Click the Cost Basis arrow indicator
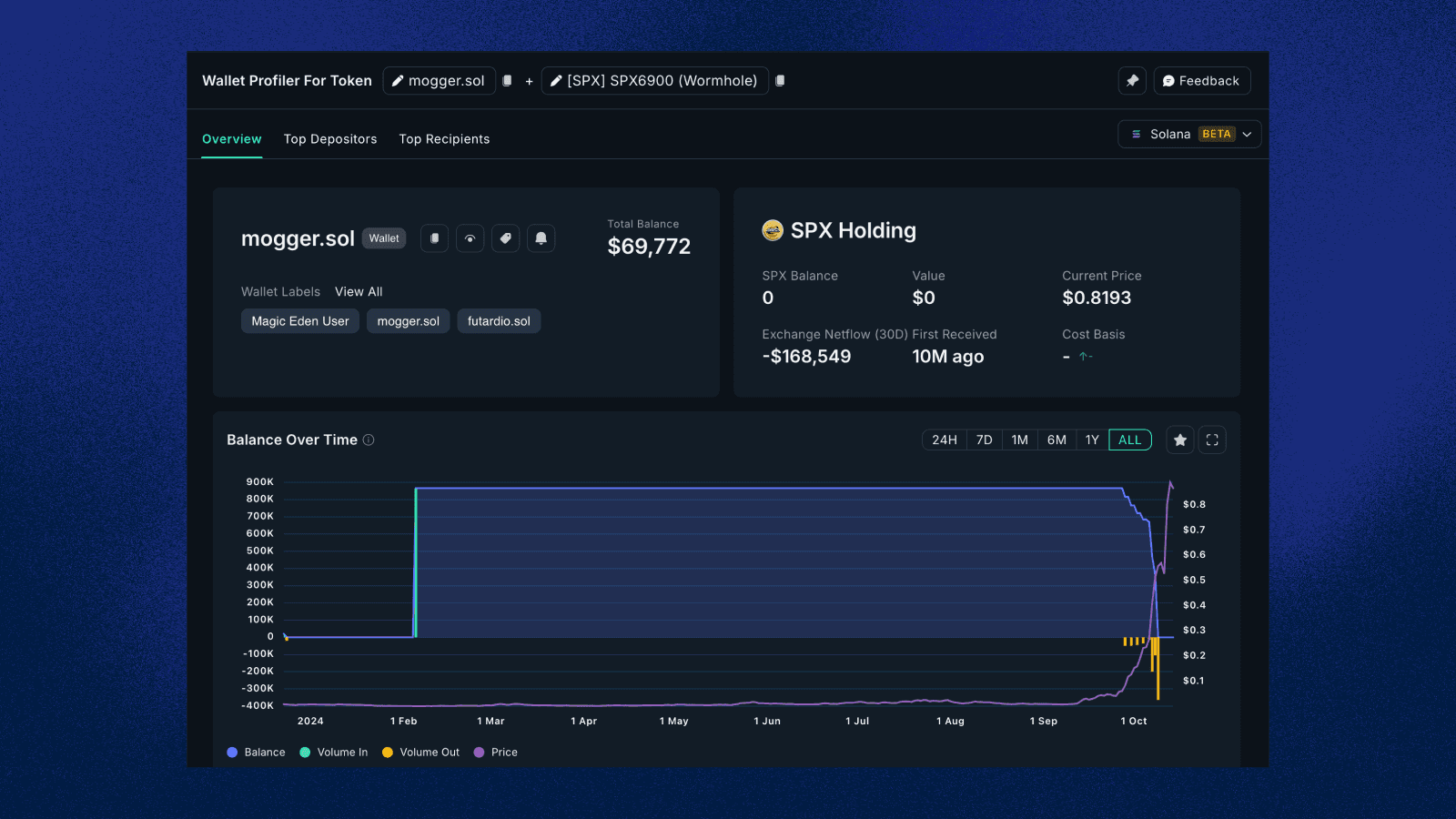Screen dimensions: 1456x819 coord(1086,357)
